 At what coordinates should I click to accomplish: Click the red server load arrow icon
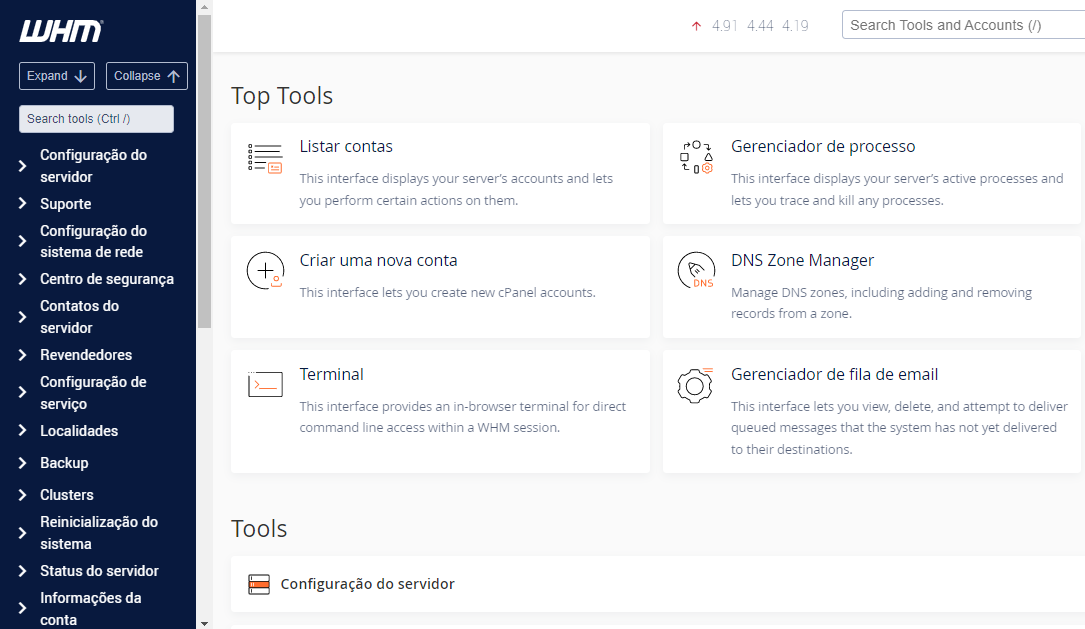[x=696, y=26]
